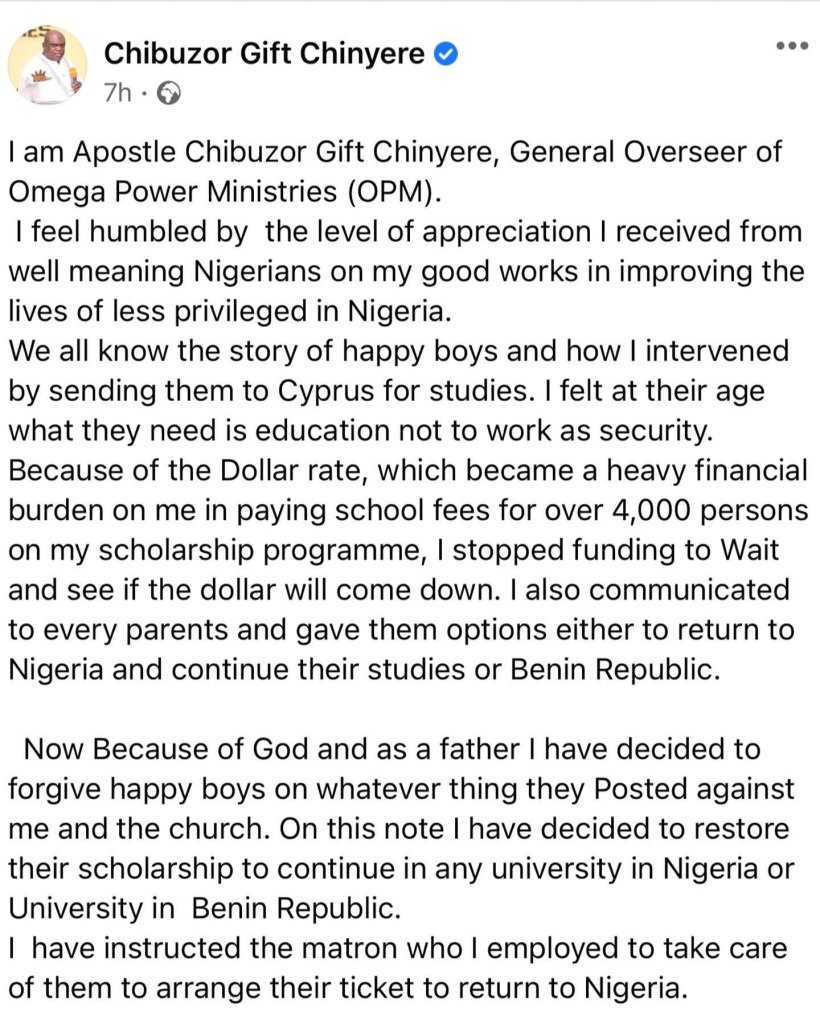Click the line starting "and see if the dollar"
The height and width of the screenshot is (1024, 820).
[398, 590]
